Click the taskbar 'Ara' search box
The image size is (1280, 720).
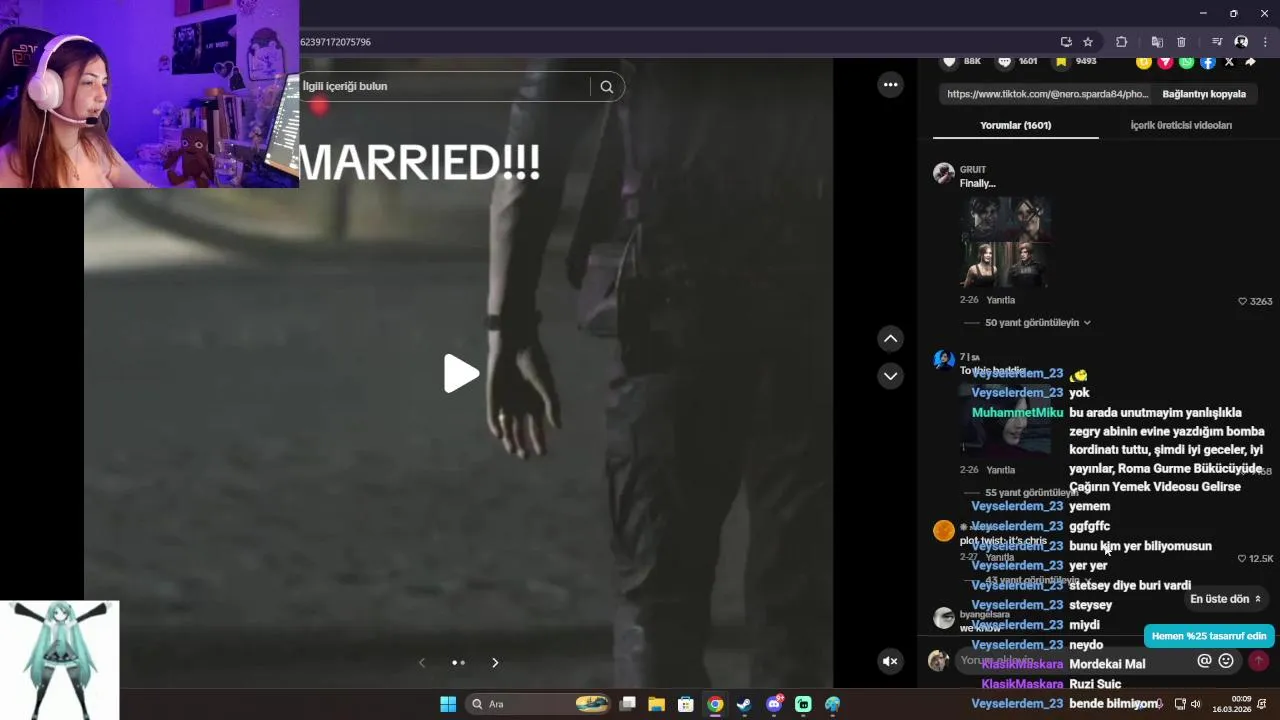(x=539, y=704)
